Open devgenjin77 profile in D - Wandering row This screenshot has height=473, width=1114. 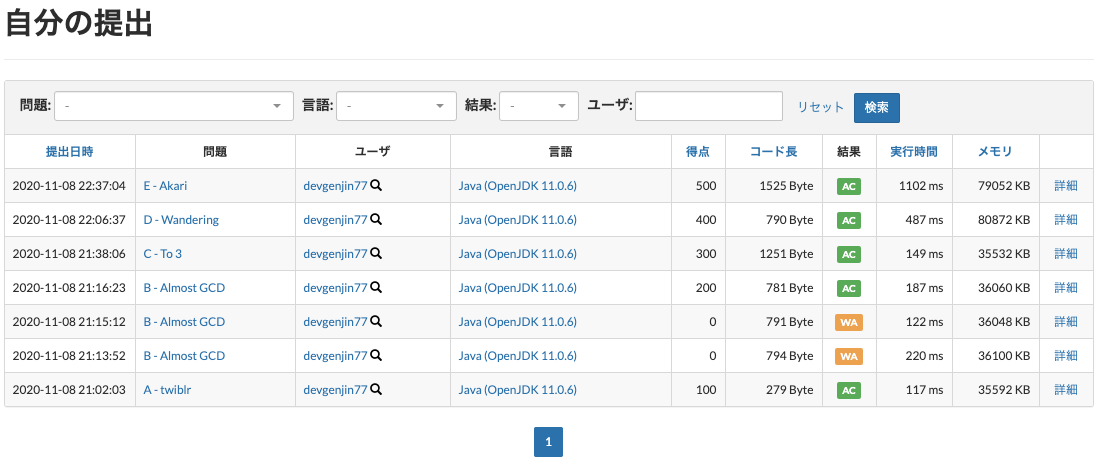pyautogui.click(x=335, y=220)
